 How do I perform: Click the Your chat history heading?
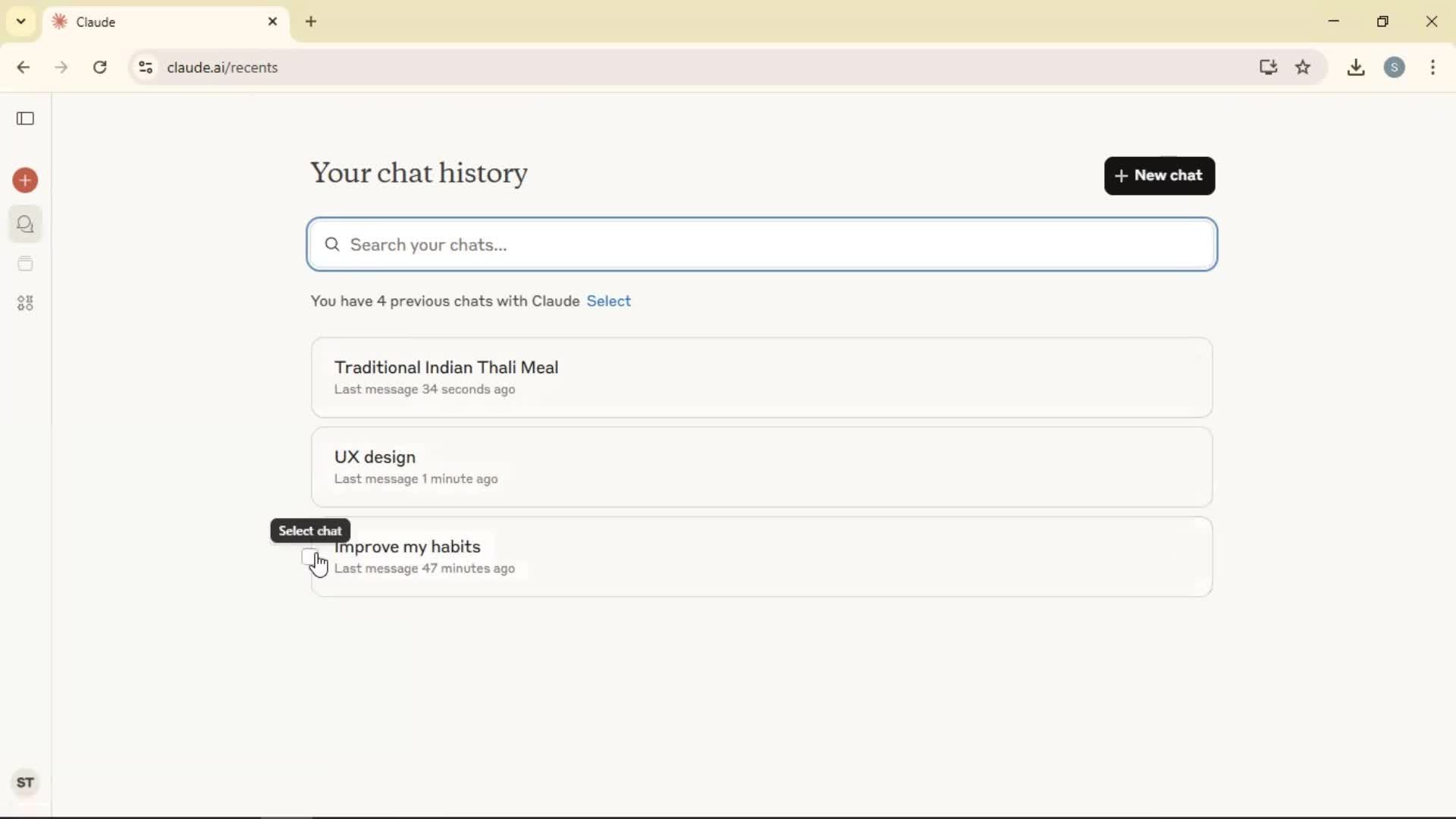(x=419, y=174)
